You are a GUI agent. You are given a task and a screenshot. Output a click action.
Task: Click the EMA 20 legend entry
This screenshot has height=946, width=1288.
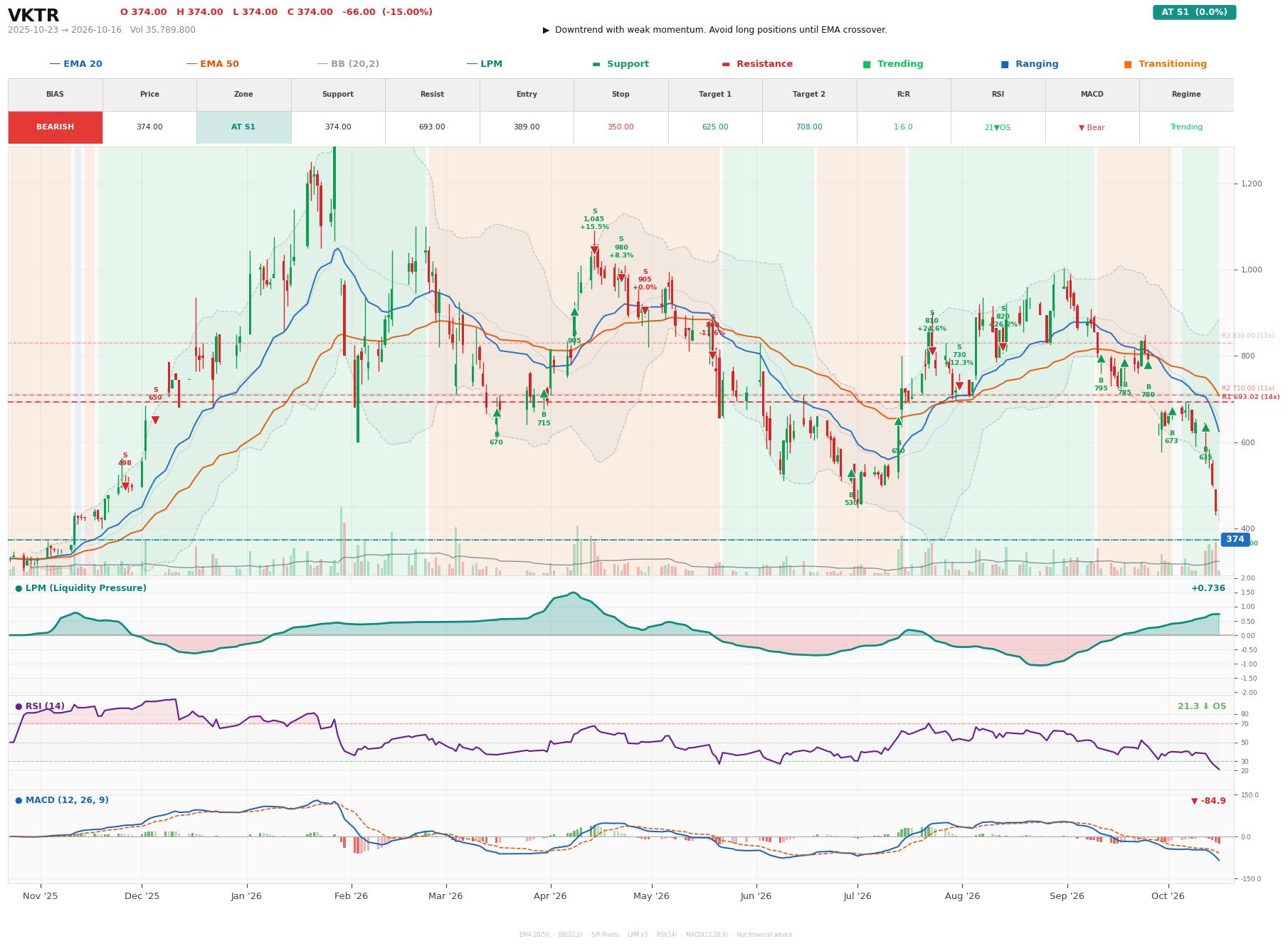tap(75, 64)
